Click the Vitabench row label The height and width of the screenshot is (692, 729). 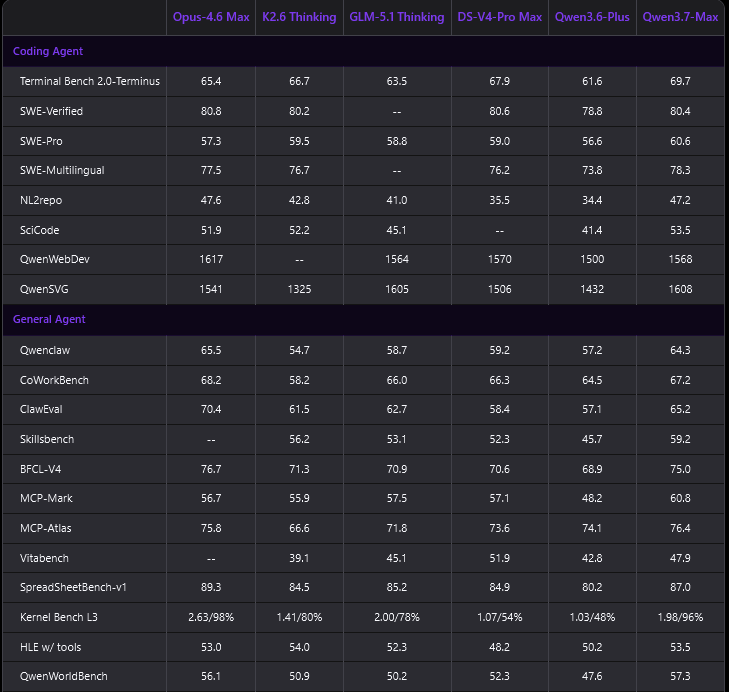44,558
